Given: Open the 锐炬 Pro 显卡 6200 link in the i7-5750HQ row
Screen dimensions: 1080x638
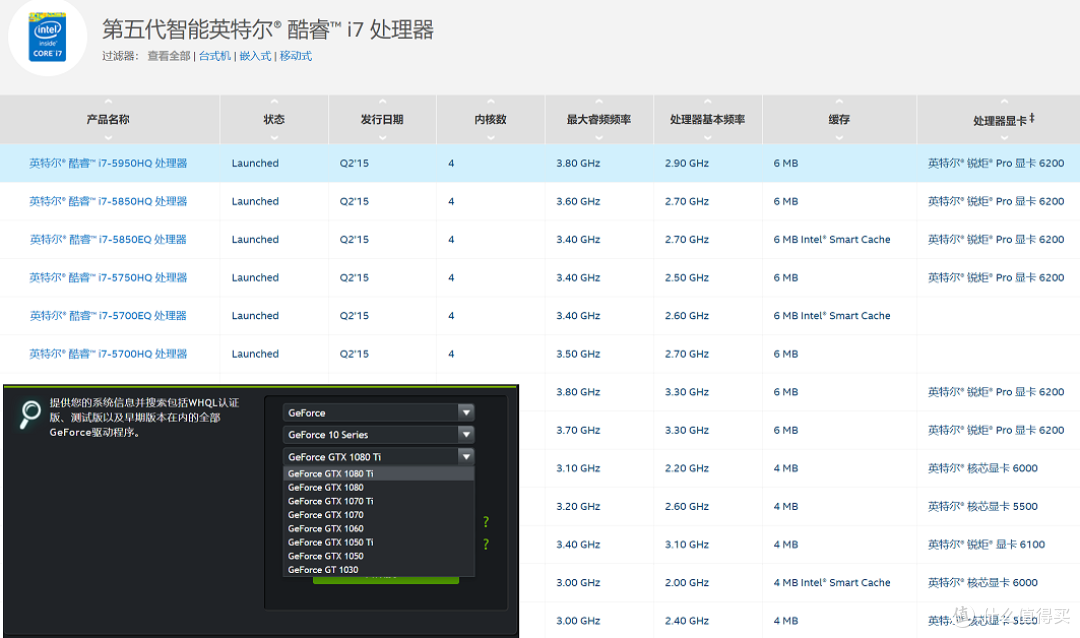Looking at the screenshot, I should pos(996,278).
